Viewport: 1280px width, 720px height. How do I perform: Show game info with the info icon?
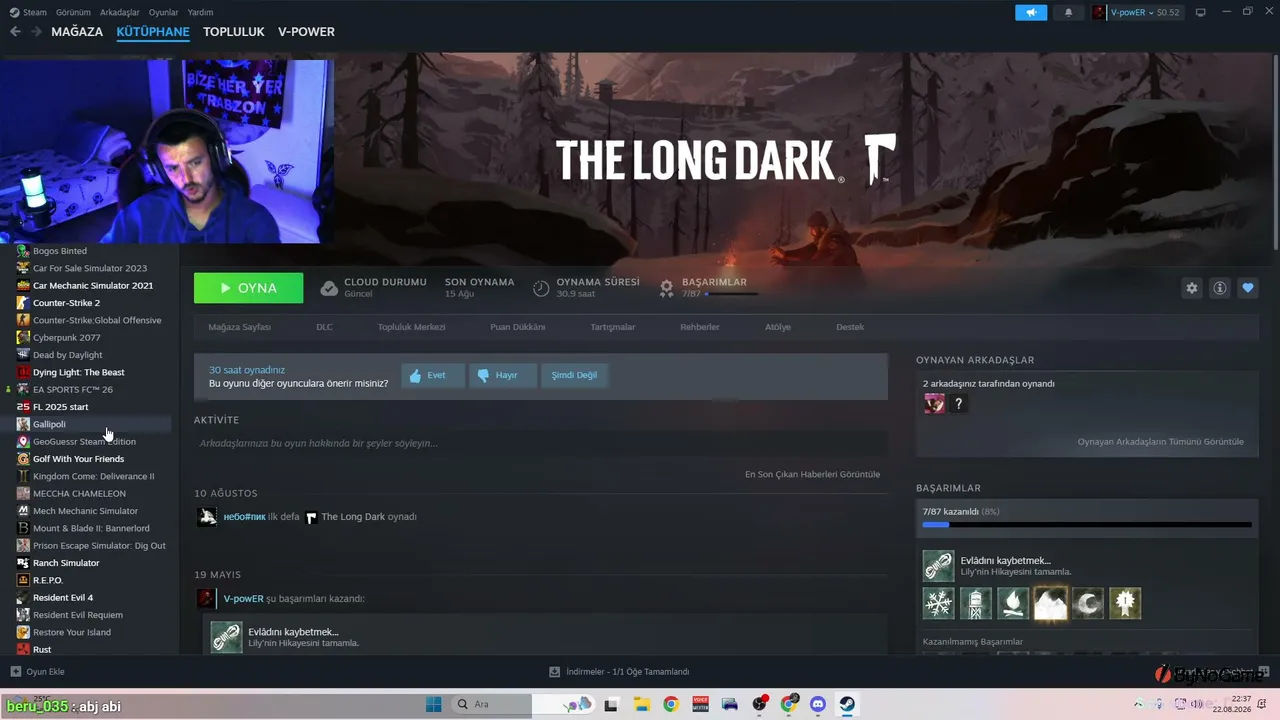coord(1220,288)
